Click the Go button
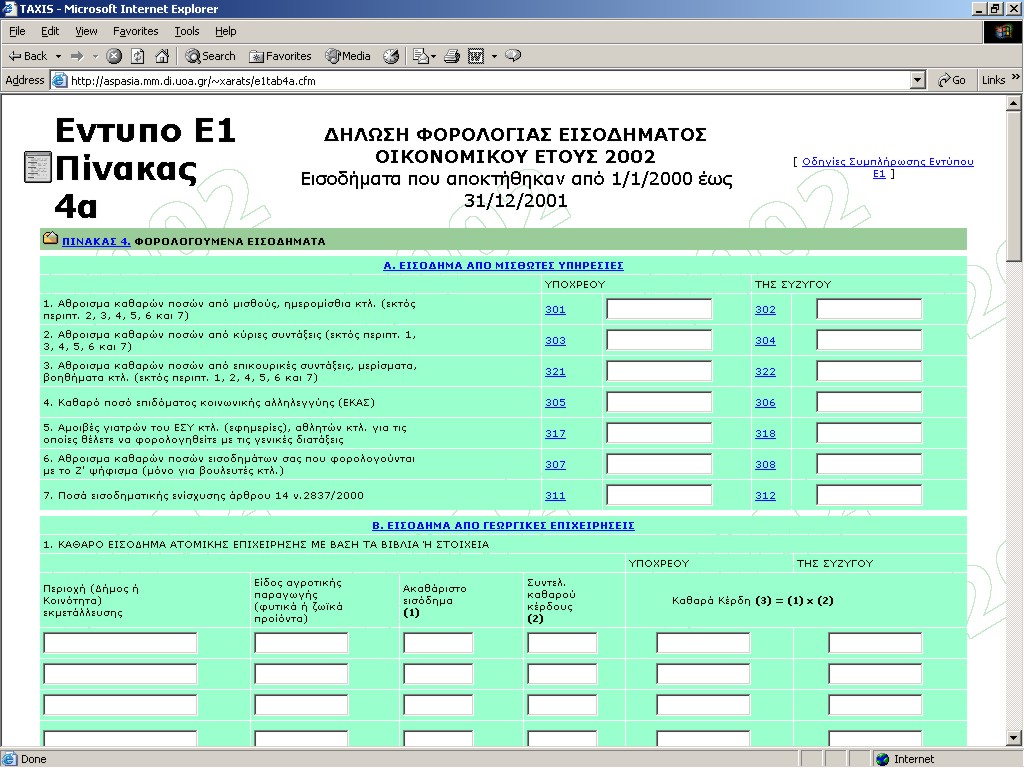1024x768 pixels. tap(952, 80)
